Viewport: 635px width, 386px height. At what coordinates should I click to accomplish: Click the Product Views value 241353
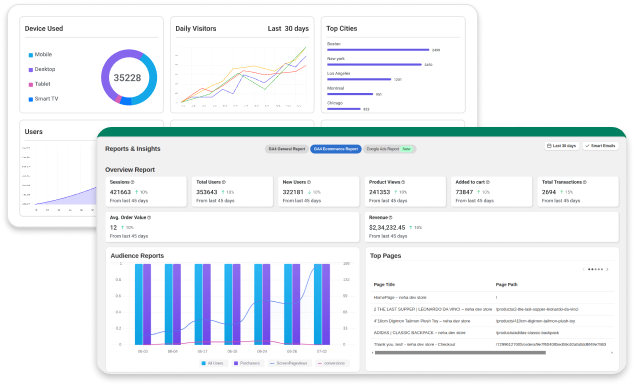click(379, 192)
